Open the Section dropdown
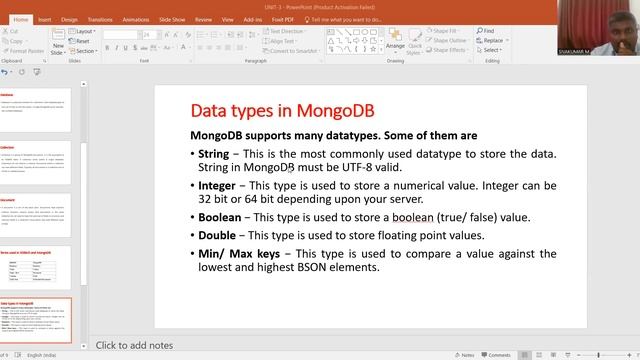Viewport: 640px width, 360px height. (x=83, y=51)
